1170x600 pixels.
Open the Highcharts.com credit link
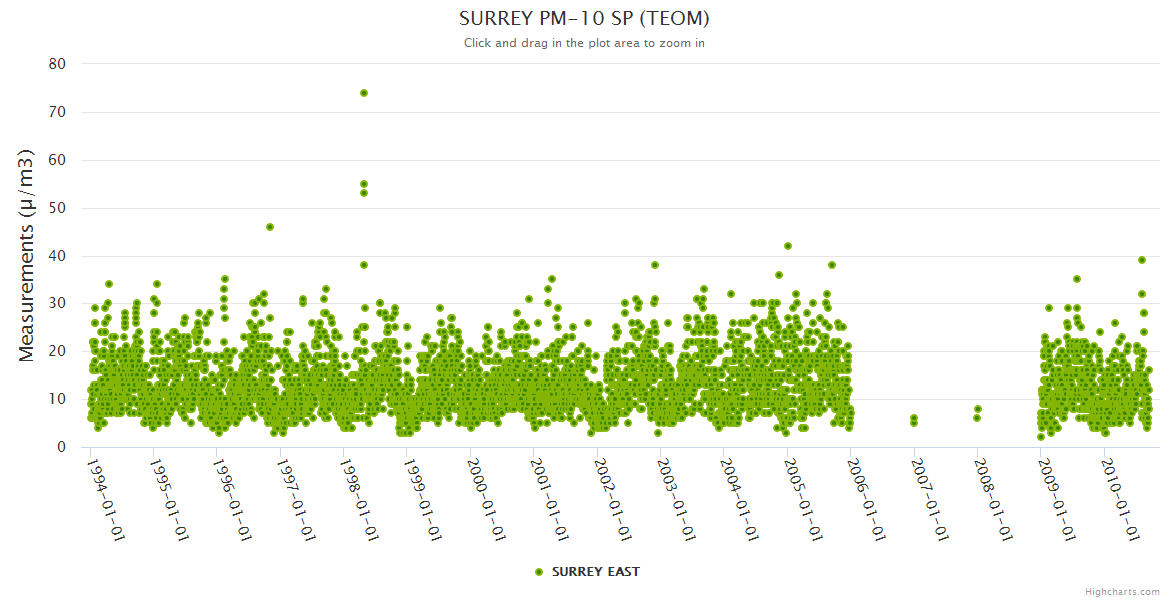(1122, 592)
